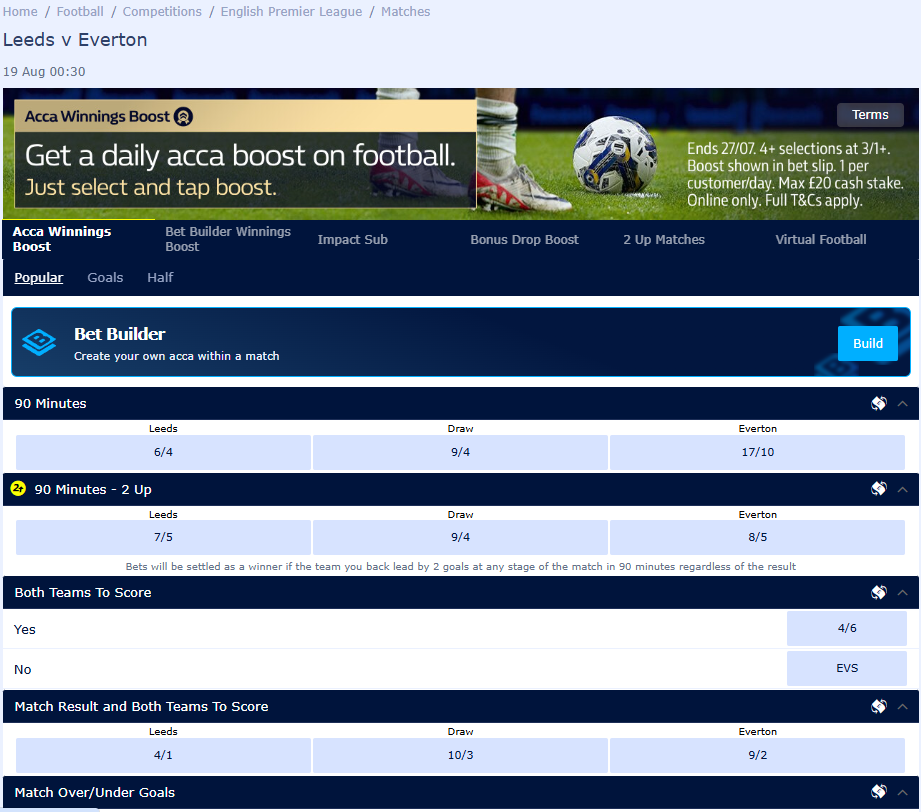Viewport: 921px width, 812px height.
Task: Collapse the 90 Minutes market with its chevron
Action: (903, 403)
